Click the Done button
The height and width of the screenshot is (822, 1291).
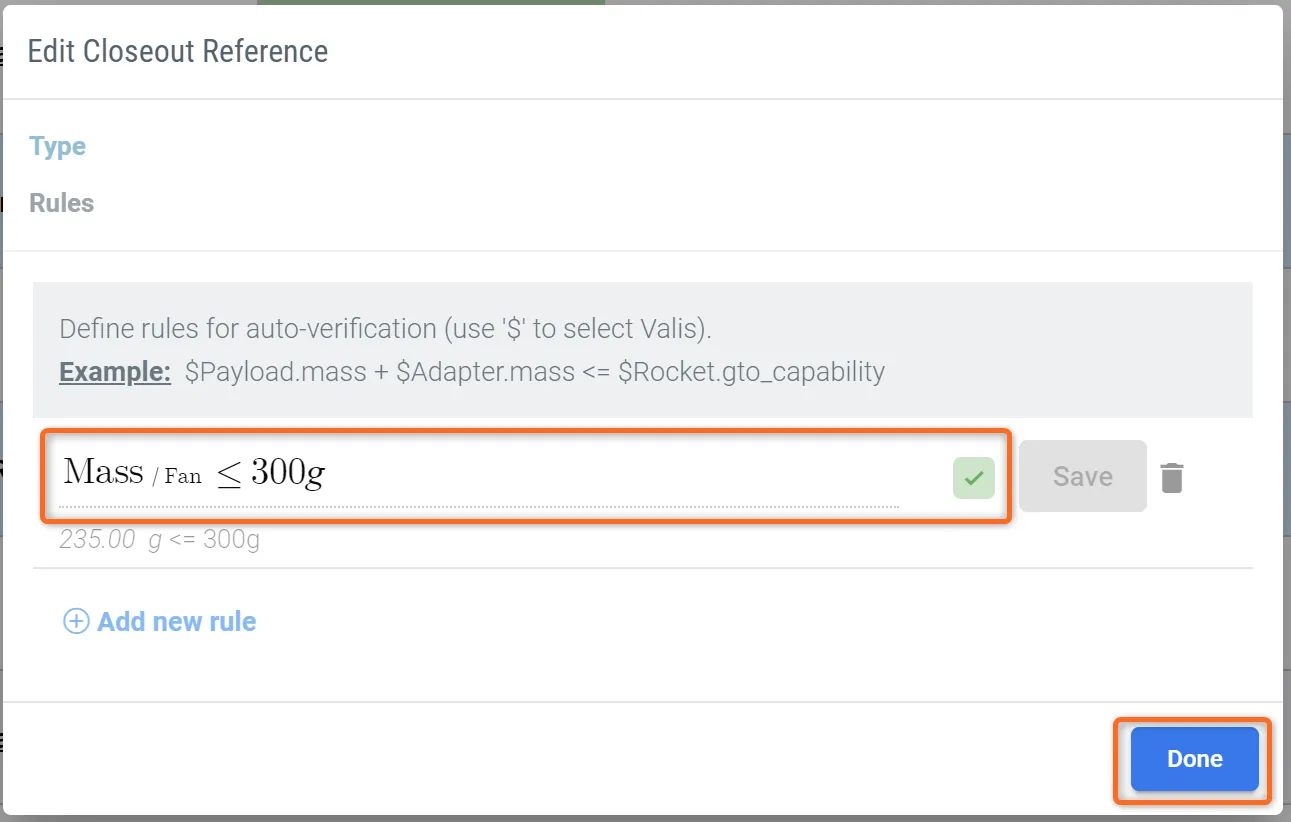tap(1194, 759)
